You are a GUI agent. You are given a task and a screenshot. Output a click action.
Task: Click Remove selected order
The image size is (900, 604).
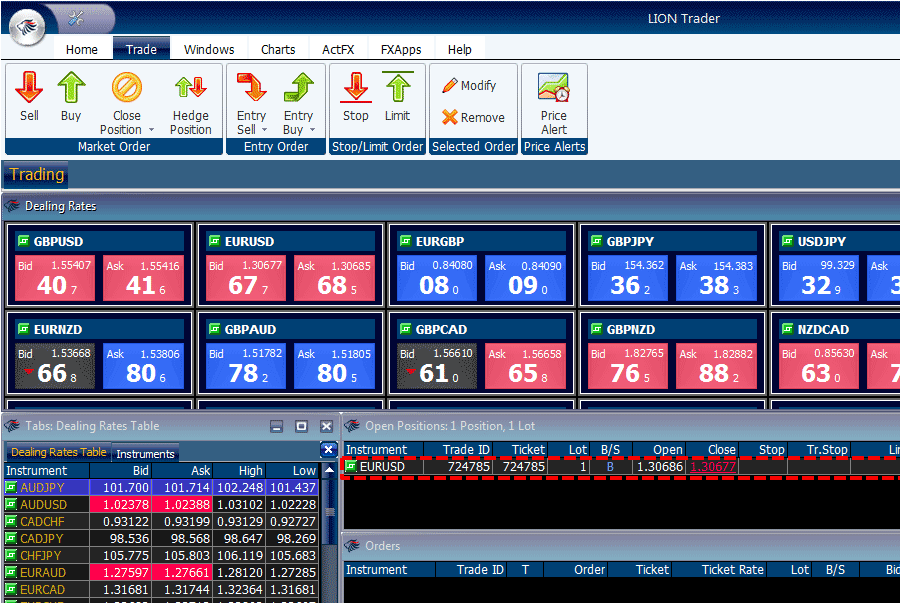[x=474, y=117]
